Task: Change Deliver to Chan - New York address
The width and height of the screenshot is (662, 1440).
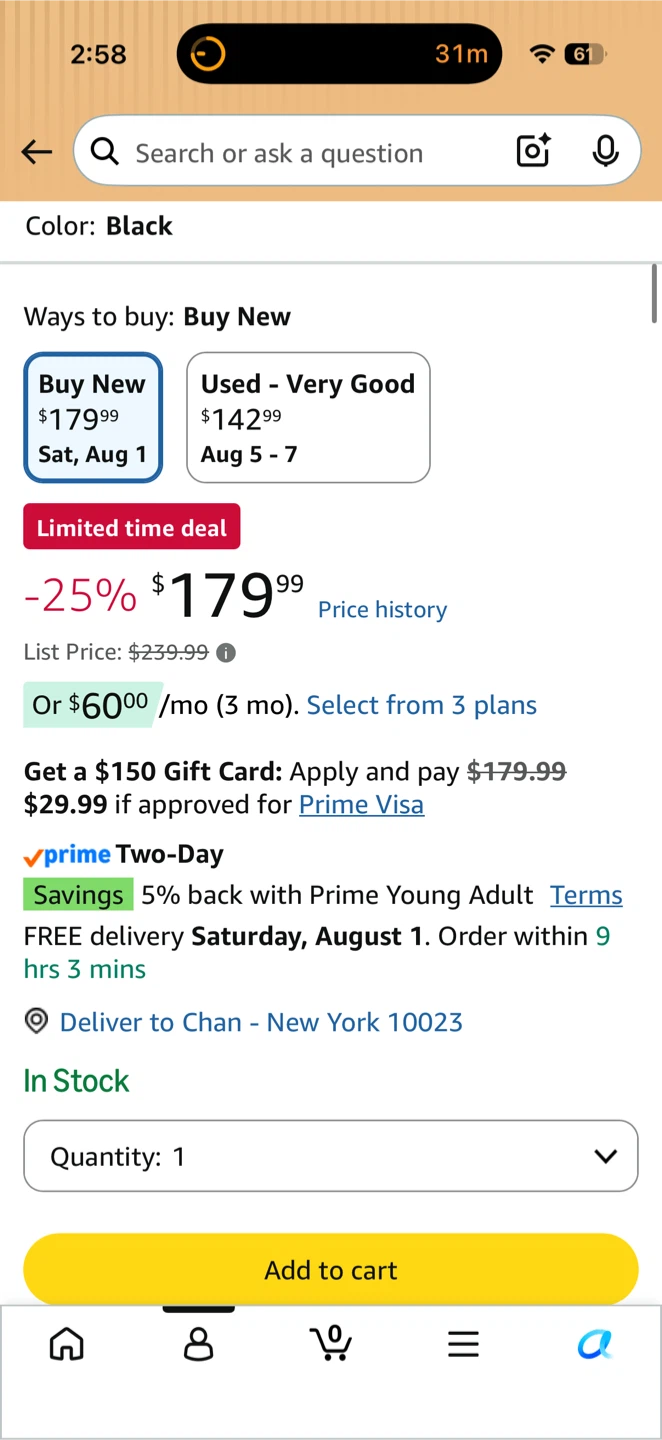Action: [x=261, y=1022]
